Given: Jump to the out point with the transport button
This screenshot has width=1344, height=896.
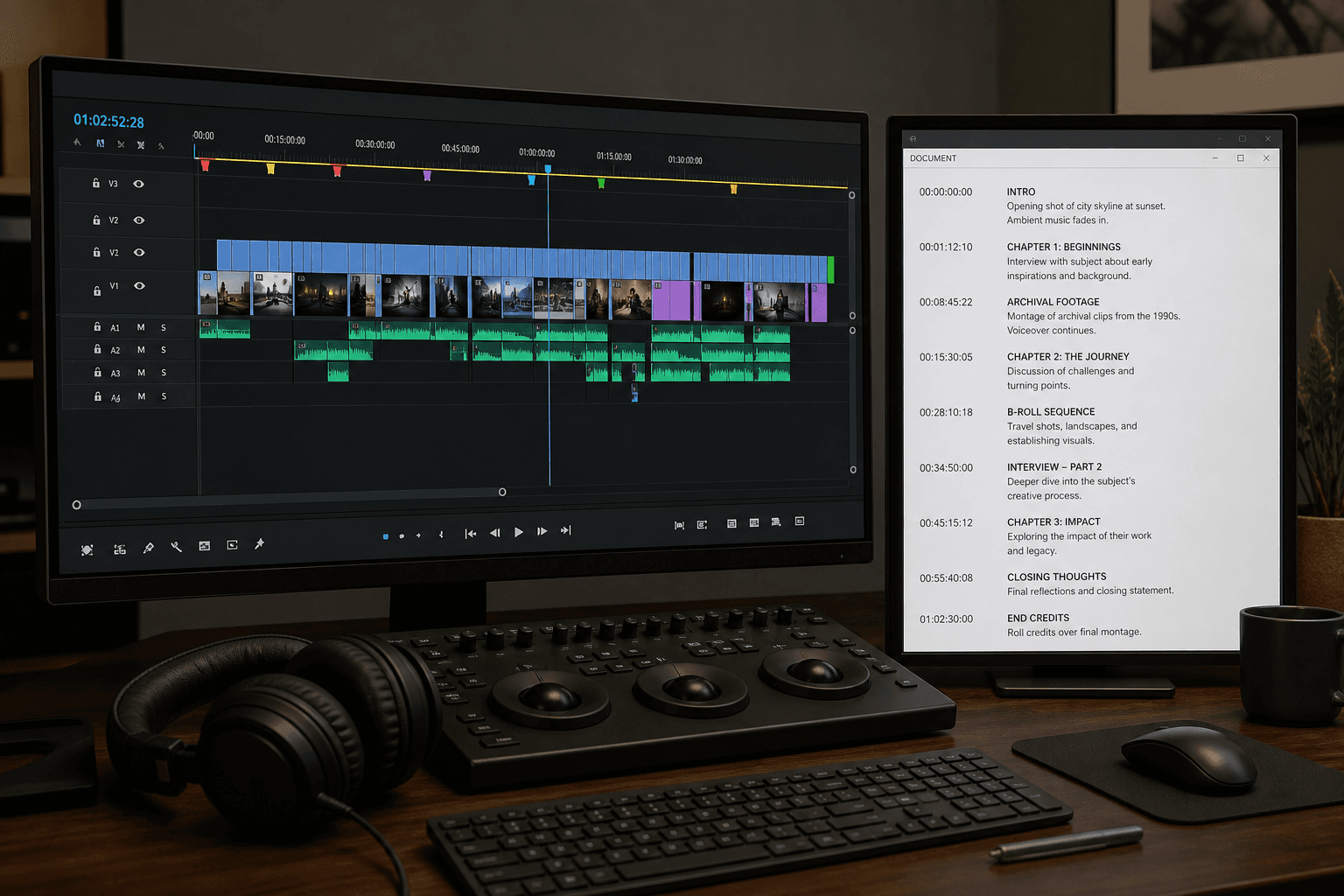Looking at the screenshot, I should pyautogui.click(x=566, y=530).
